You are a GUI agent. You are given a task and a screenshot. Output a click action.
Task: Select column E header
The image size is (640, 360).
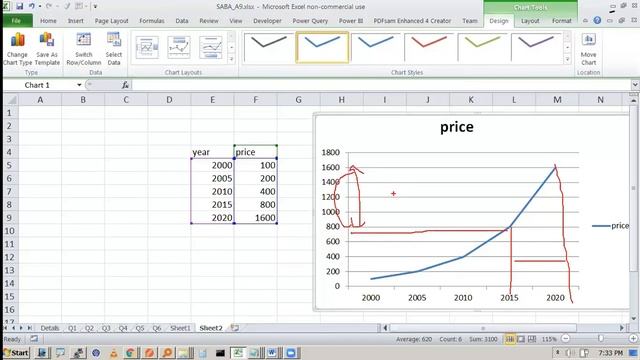pyautogui.click(x=212, y=100)
